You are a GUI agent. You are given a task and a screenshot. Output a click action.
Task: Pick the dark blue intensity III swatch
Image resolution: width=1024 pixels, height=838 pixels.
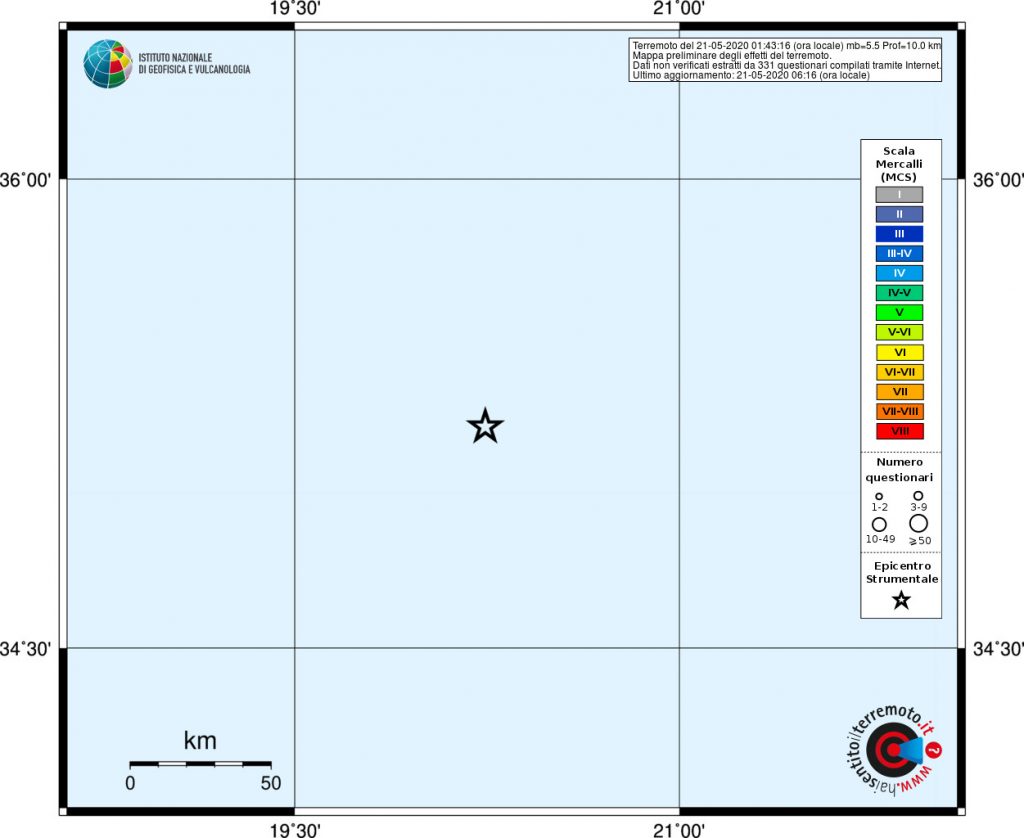(x=899, y=234)
